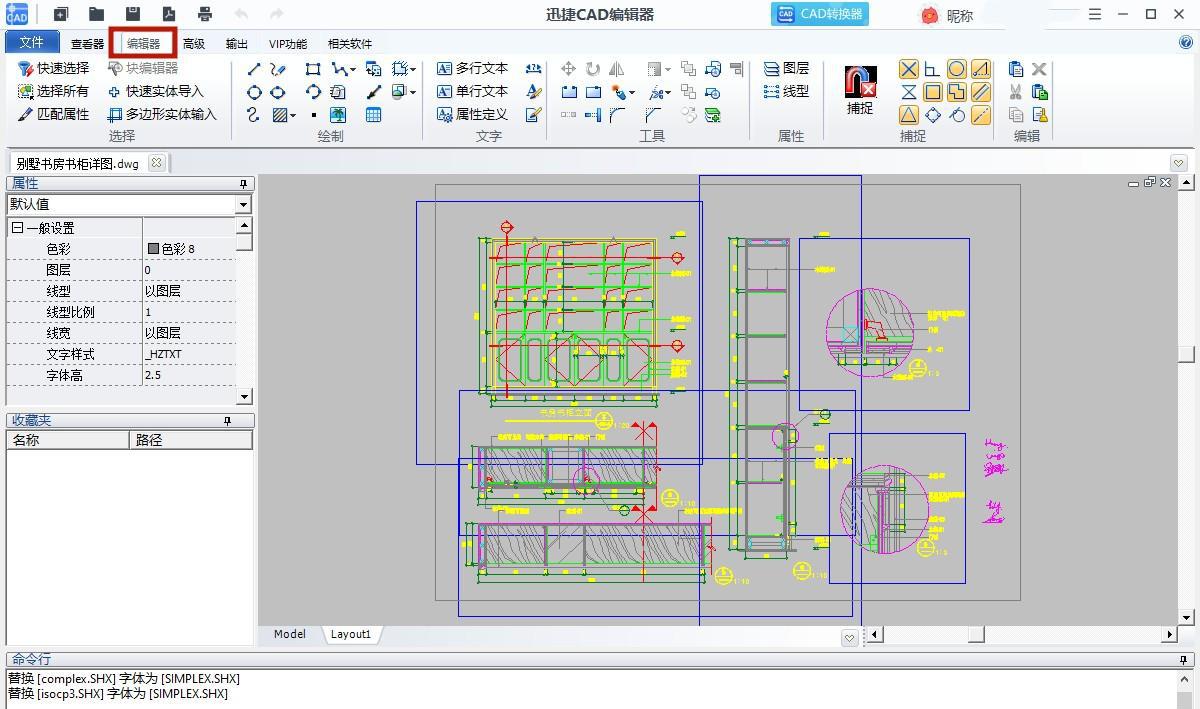1200x709 pixels.
Task: Expand the polyline tool dropdown arrow
Action: coord(353,70)
